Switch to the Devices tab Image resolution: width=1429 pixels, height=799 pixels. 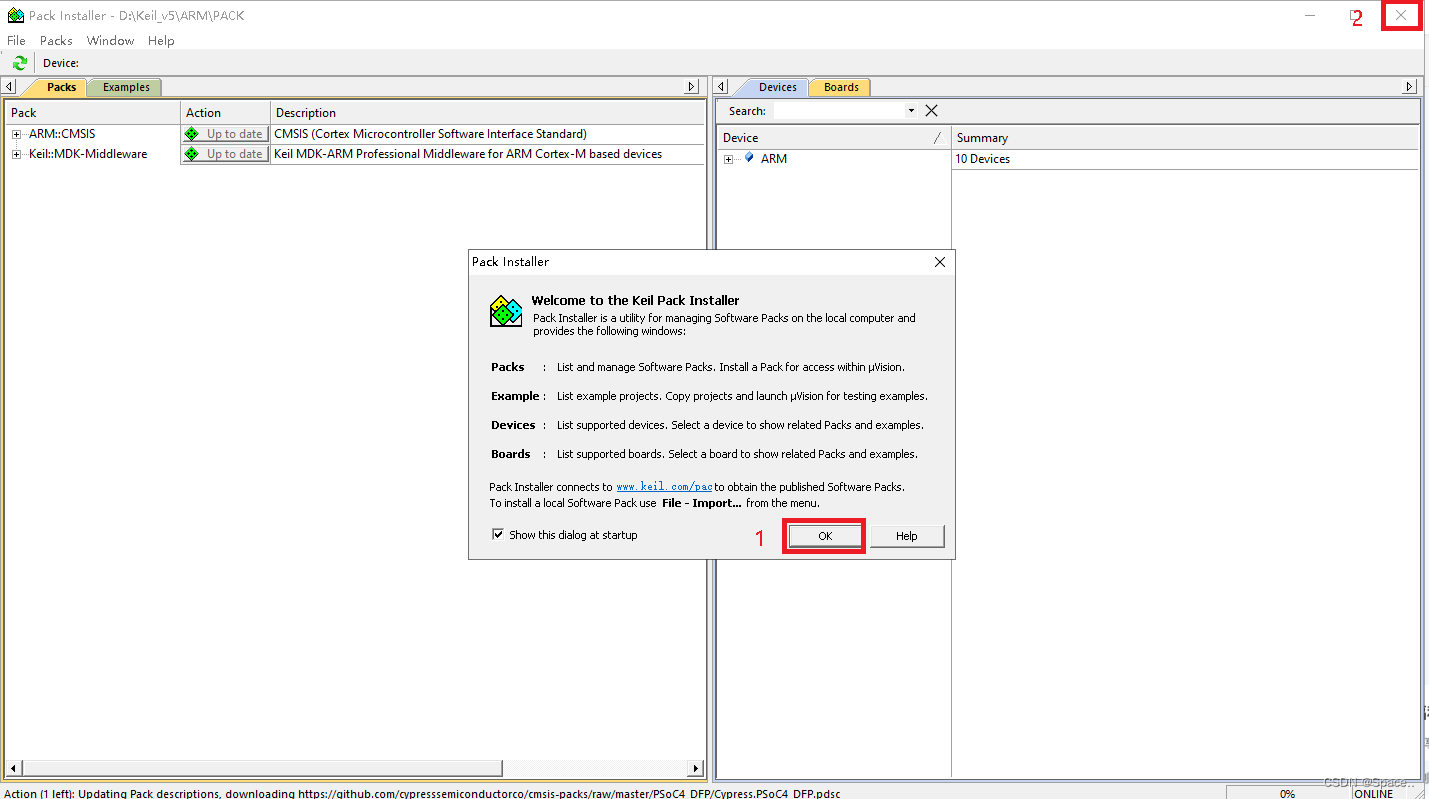point(777,87)
